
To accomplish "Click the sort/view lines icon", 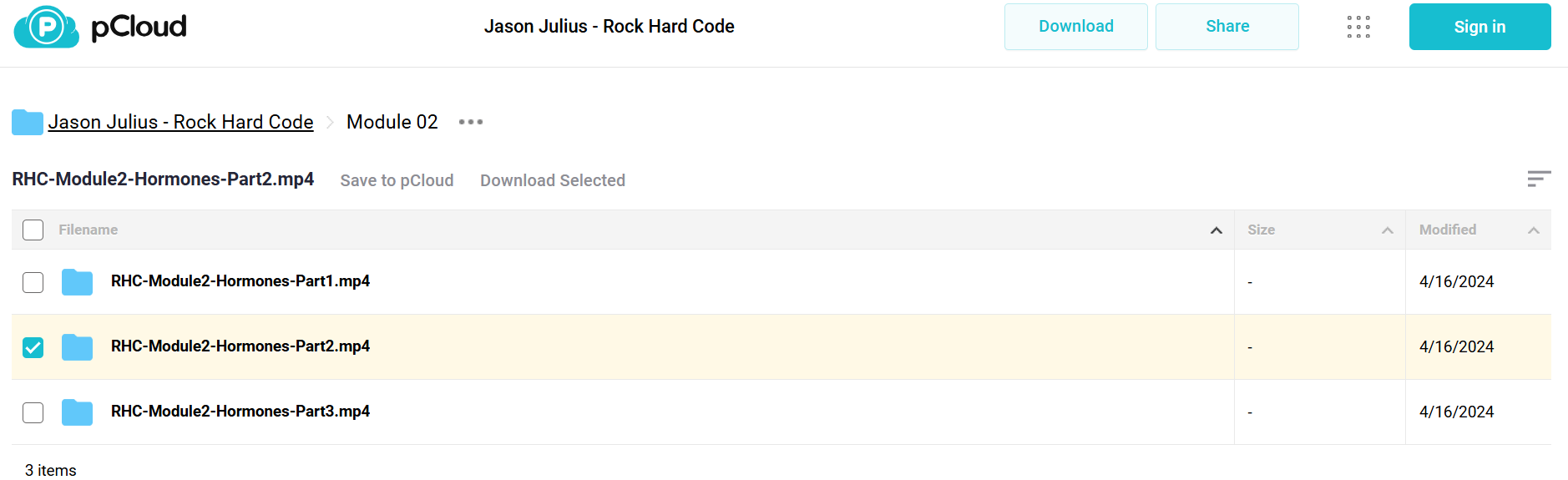I will [1539, 179].
